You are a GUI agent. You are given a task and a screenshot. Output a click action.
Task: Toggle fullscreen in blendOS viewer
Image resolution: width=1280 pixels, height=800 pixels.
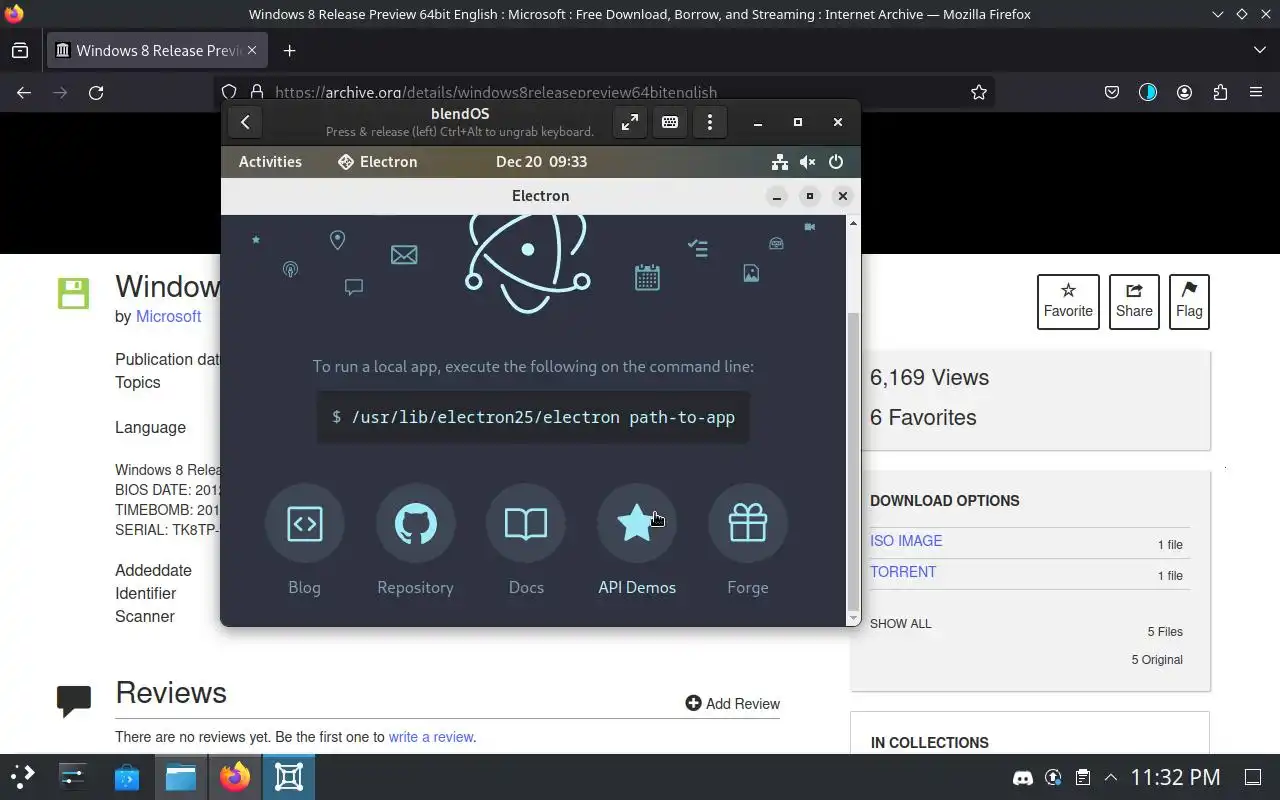[x=630, y=122]
